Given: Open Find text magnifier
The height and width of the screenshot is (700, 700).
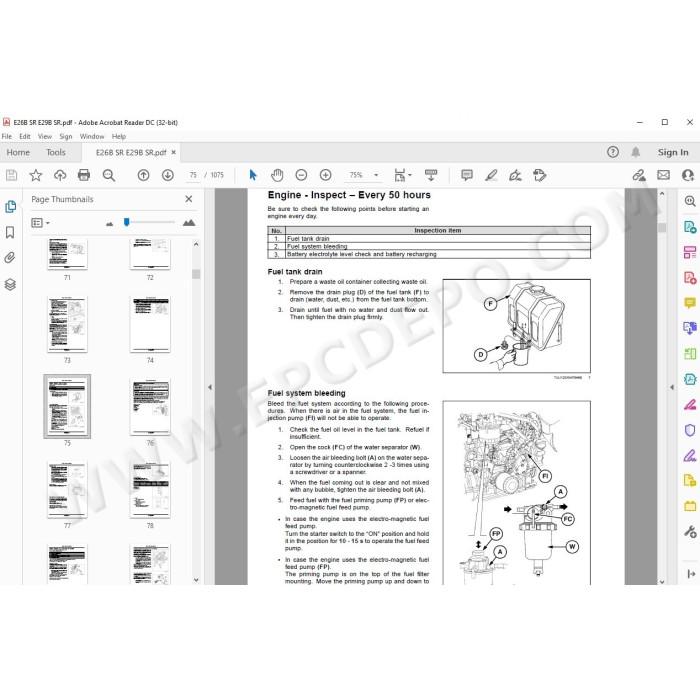Looking at the screenshot, I should point(109,175).
